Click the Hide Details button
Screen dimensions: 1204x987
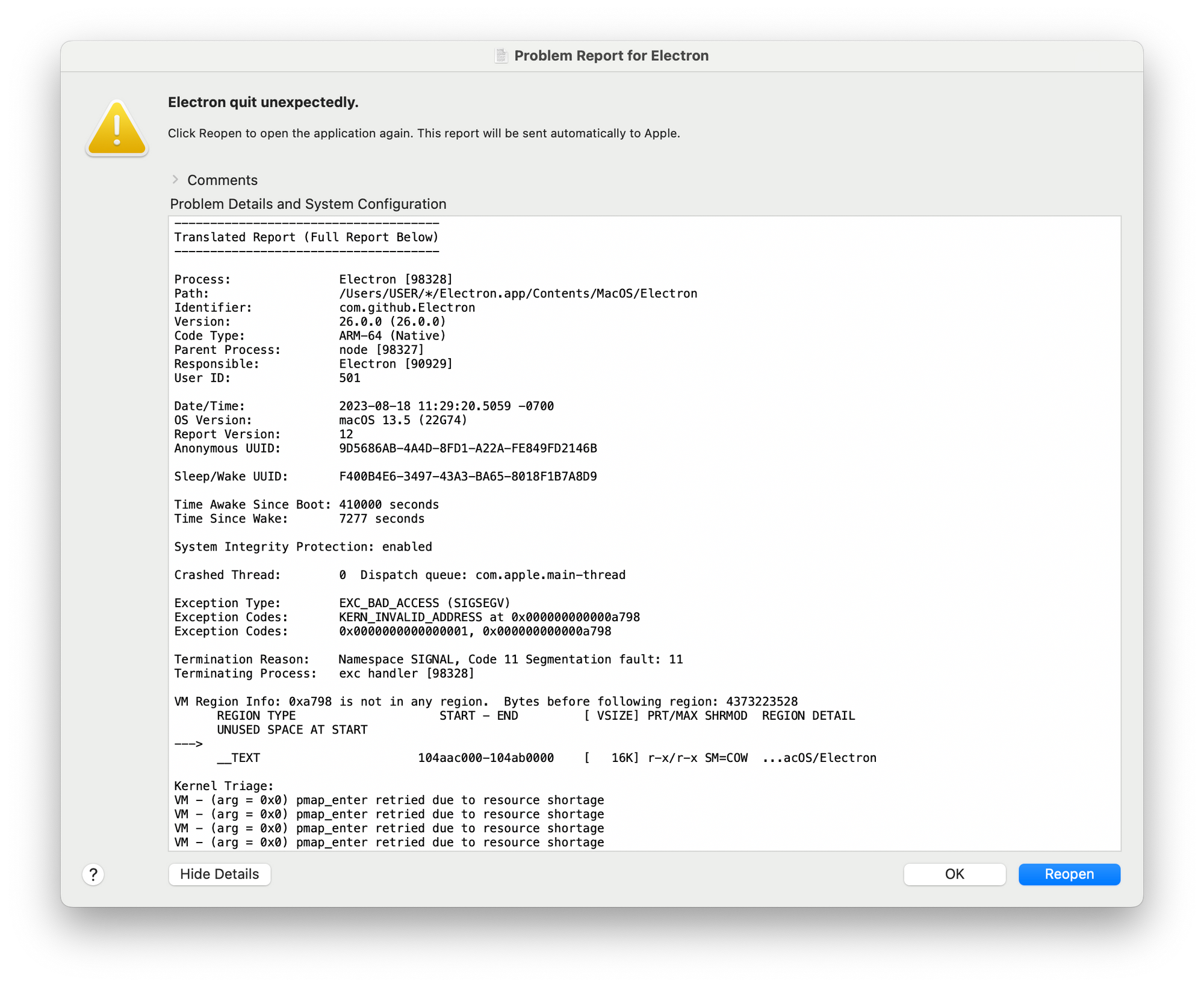(x=219, y=874)
